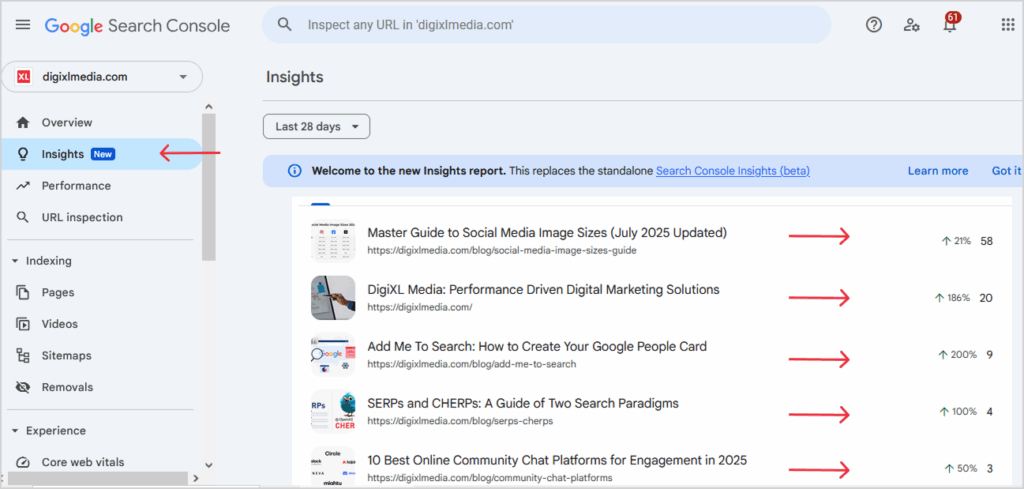The image size is (1024, 489).
Task: Click the URL inspection search field
Action: click(x=547, y=25)
